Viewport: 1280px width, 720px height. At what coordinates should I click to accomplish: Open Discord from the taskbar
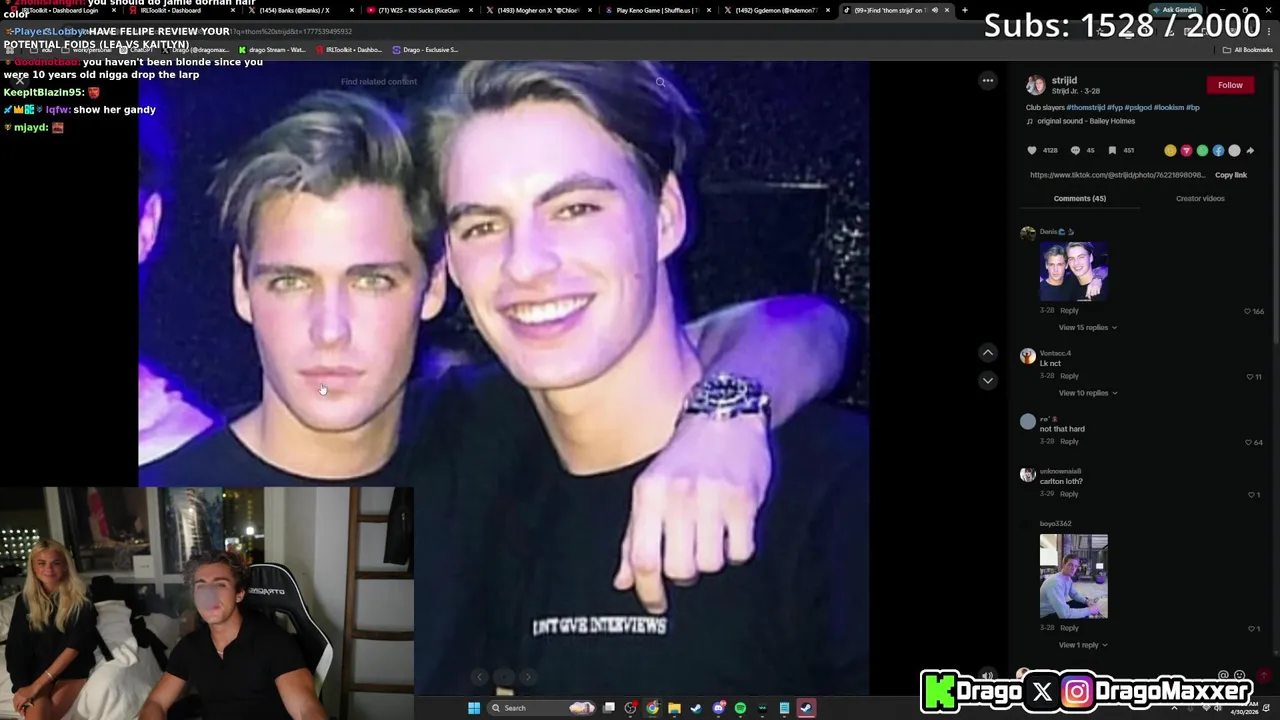pyautogui.click(x=718, y=708)
